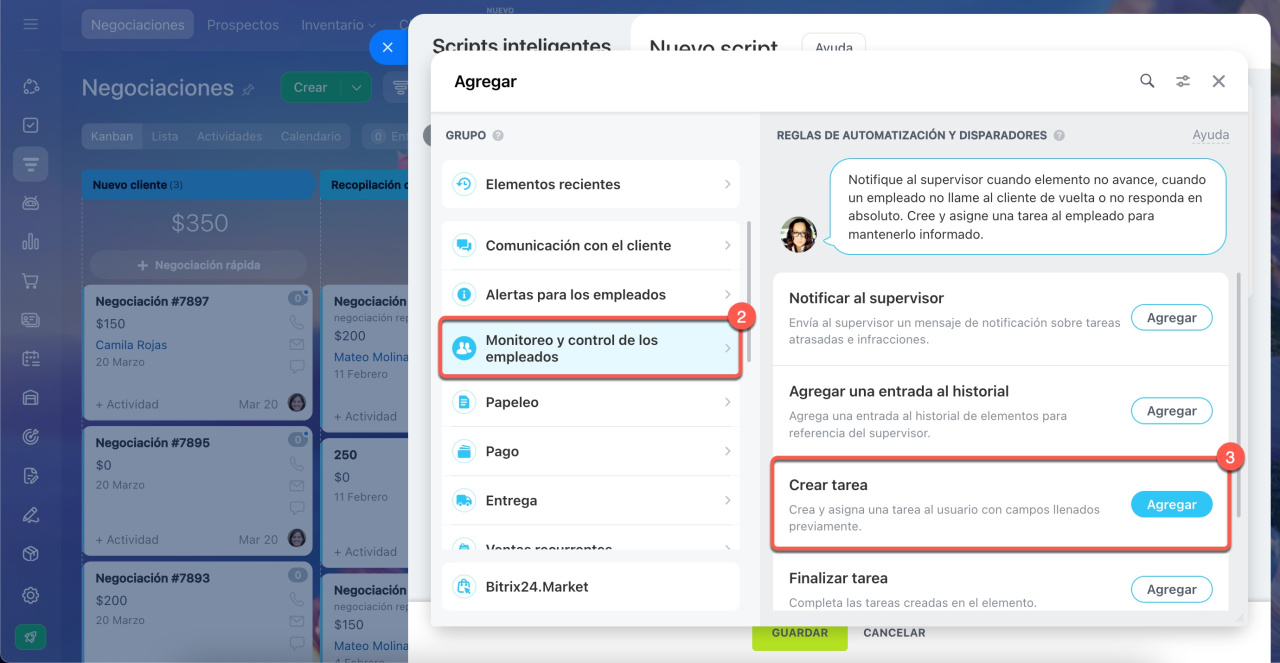The image size is (1280, 663).
Task: Click Ayuda link in automation rules panel
Action: pyautogui.click(x=1210, y=135)
